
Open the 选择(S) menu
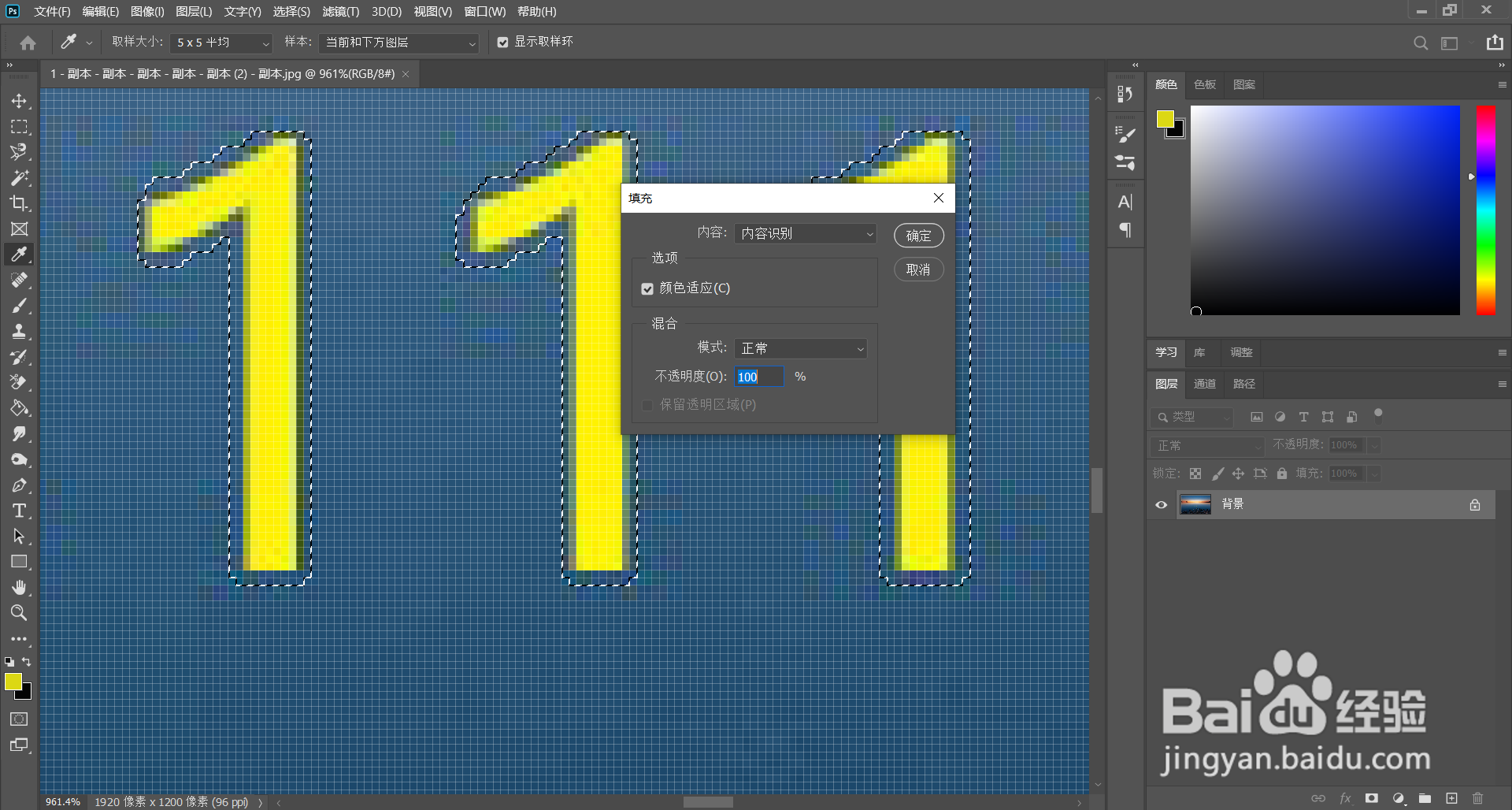tap(291, 12)
